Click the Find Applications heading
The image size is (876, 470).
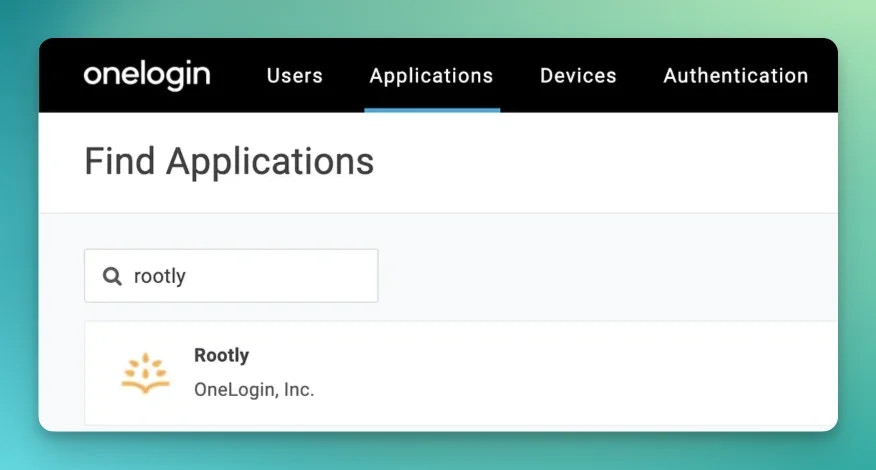pyautogui.click(x=229, y=162)
